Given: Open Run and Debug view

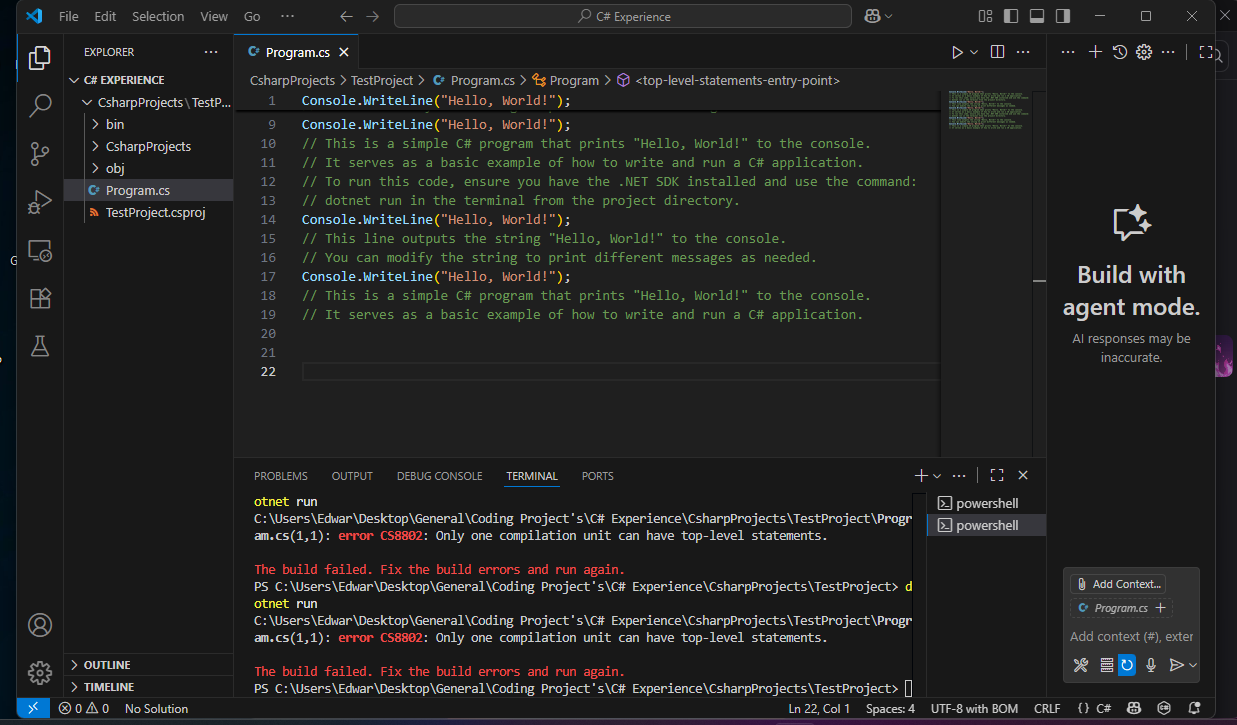Looking at the screenshot, I should point(40,202).
